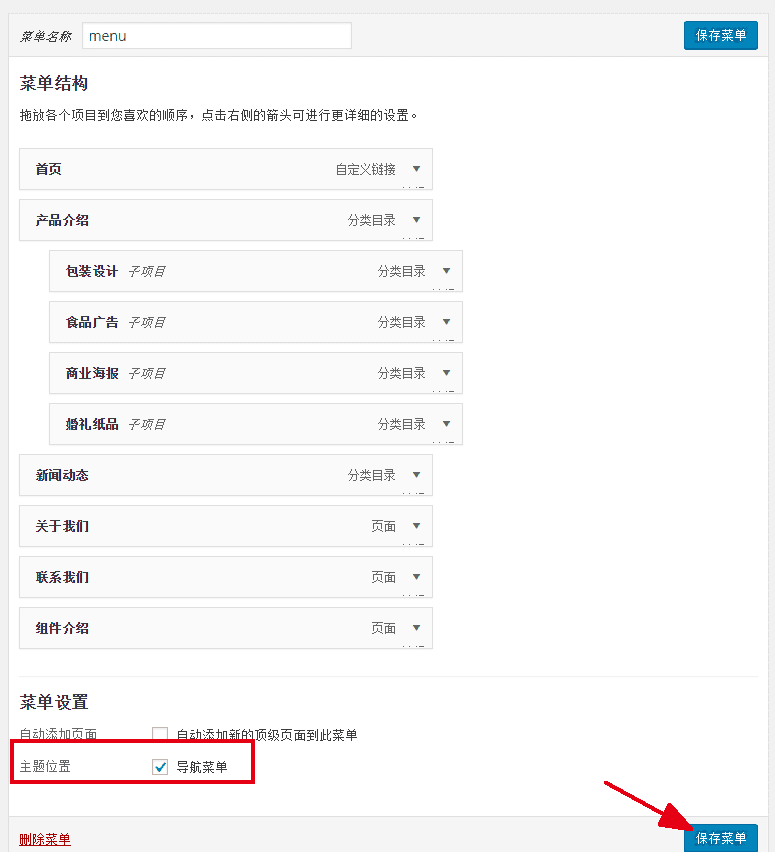The image size is (775, 852).
Task: Select the 新闻动态 menu item title
Action: [62, 475]
